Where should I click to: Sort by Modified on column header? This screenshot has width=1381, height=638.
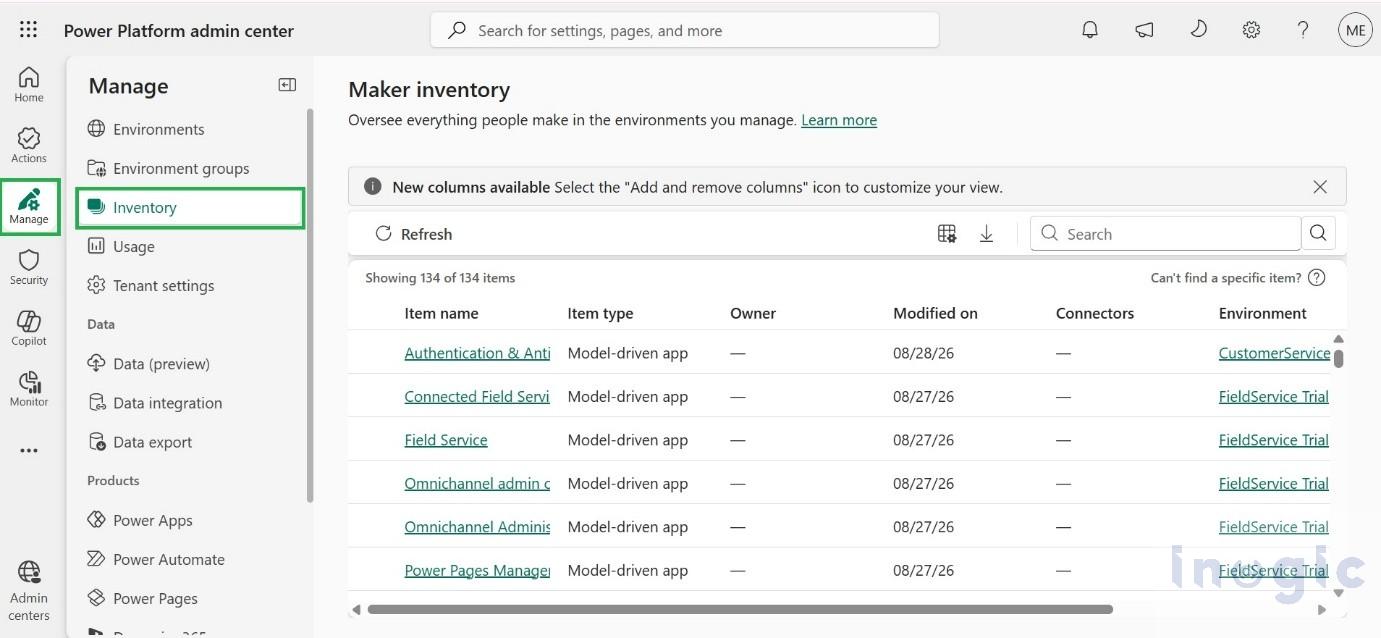935,313
